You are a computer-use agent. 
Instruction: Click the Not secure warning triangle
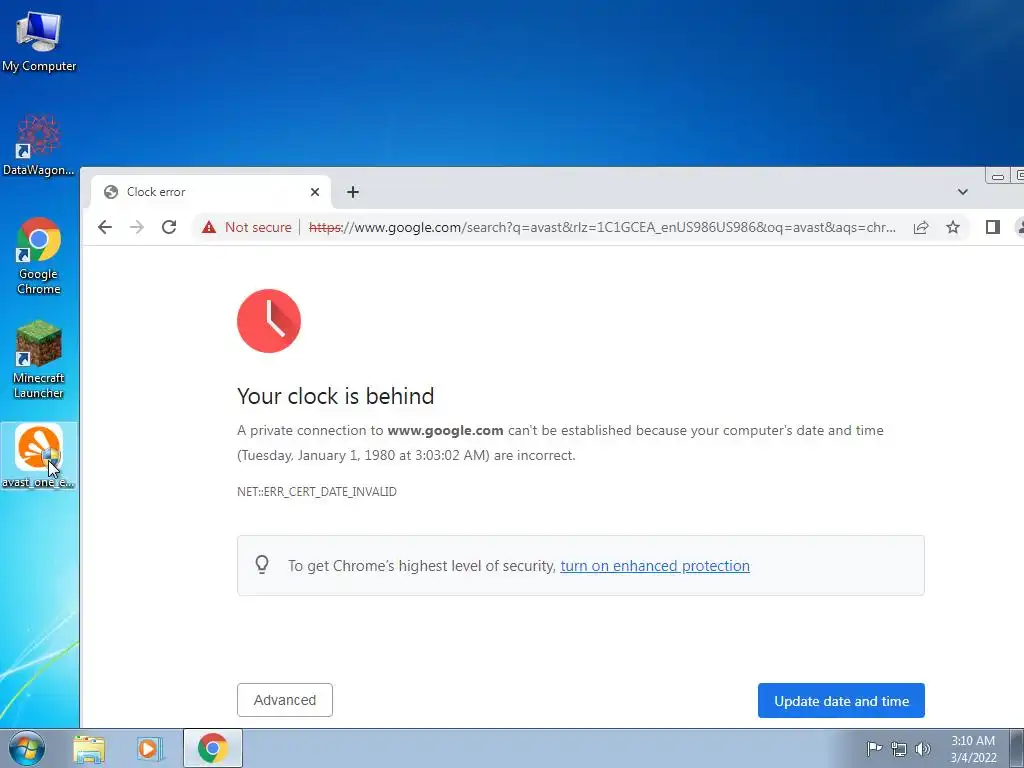click(209, 227)
